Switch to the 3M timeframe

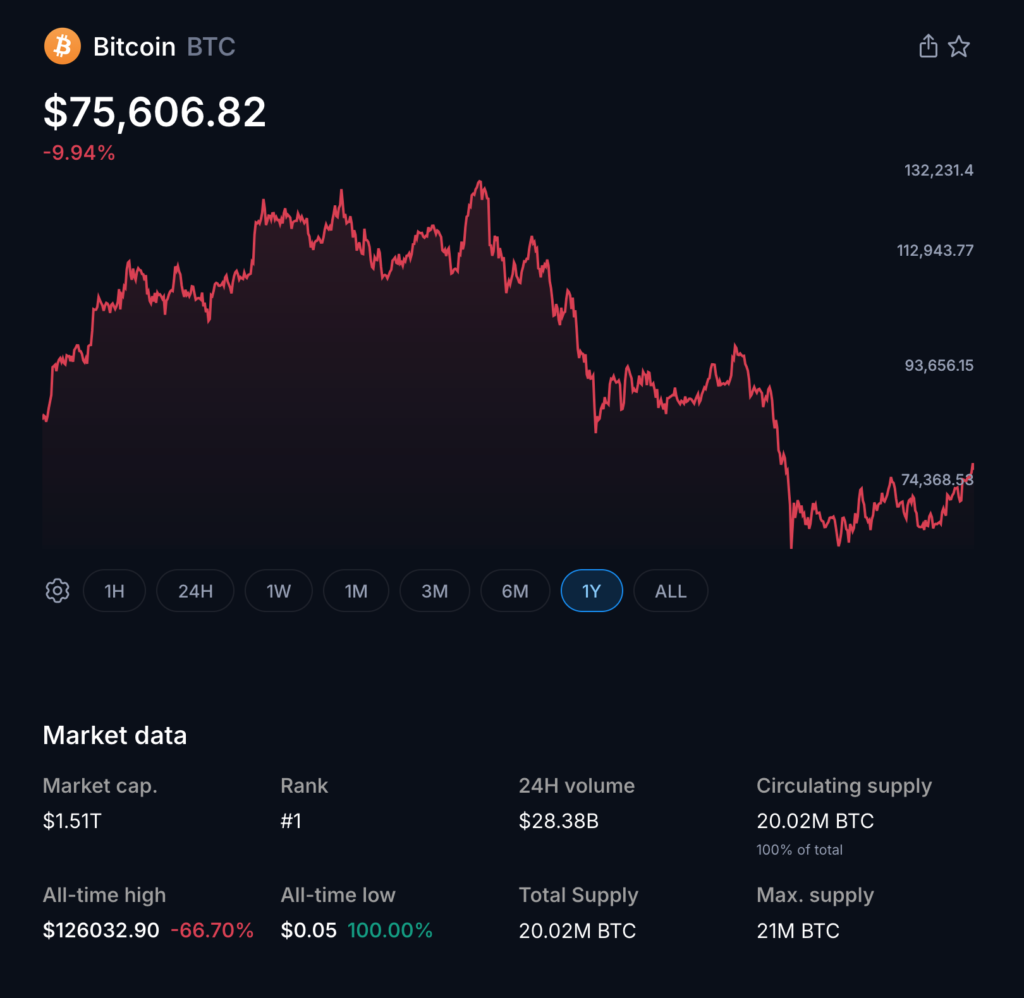point(434,591)
